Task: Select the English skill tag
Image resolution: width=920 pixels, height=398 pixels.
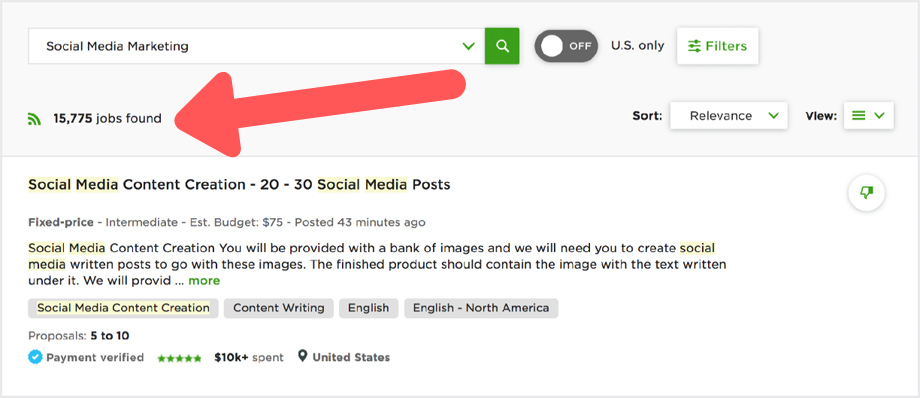Action: point(368,308)
